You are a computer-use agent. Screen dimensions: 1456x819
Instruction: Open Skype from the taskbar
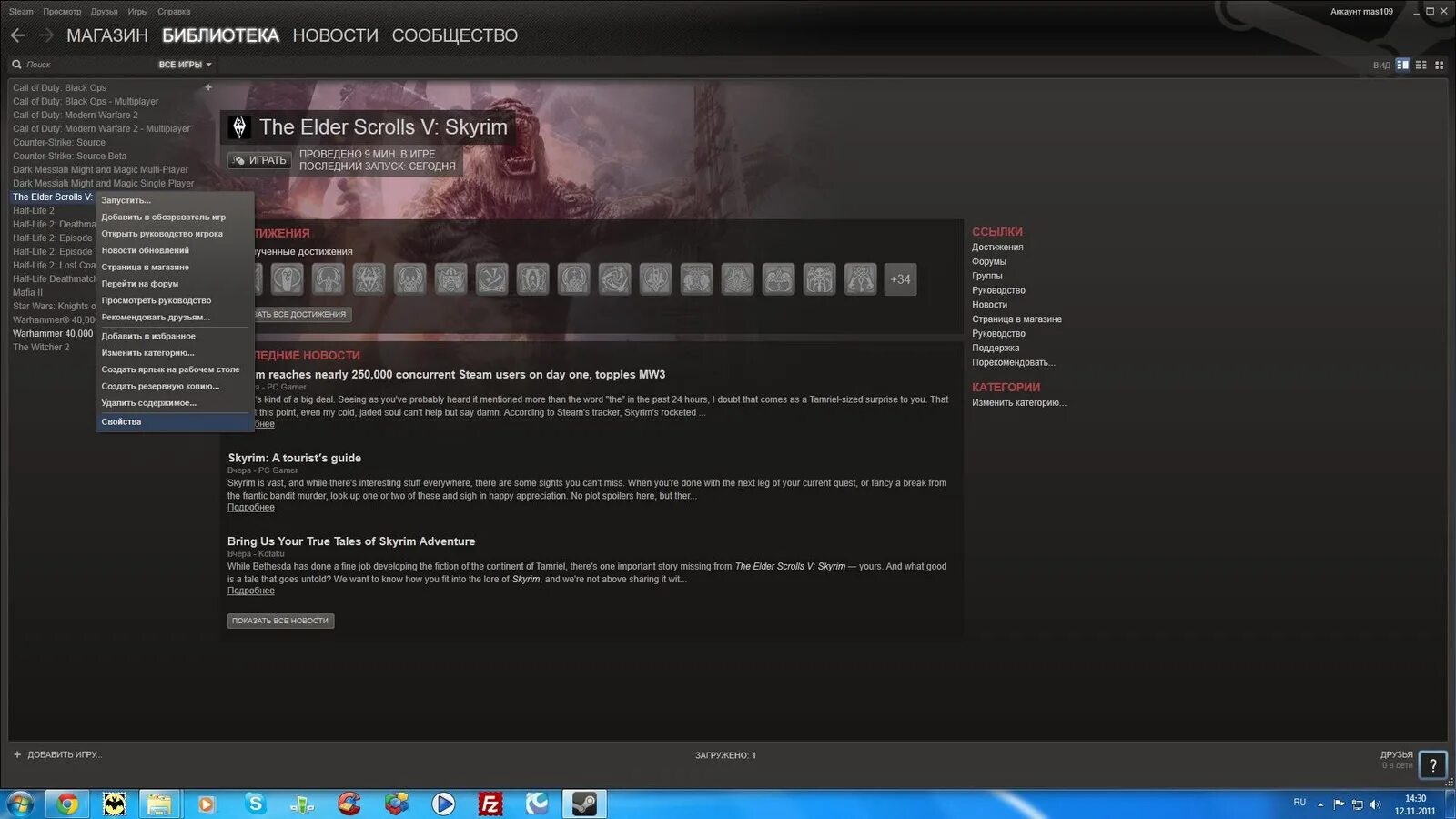(255, 804)
